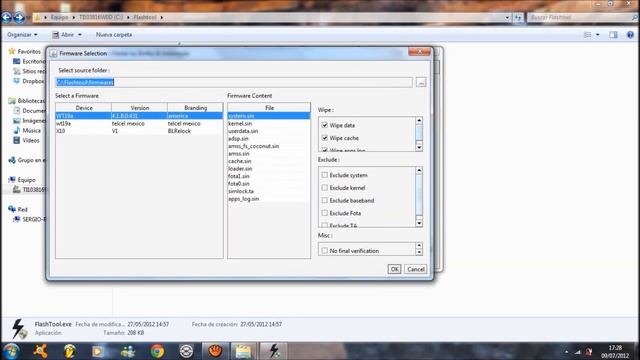The height and width of the screenshot is (360, 640).
Task: Click the Firmware Selection title bar icon
Action: click(x=53, y=53)
